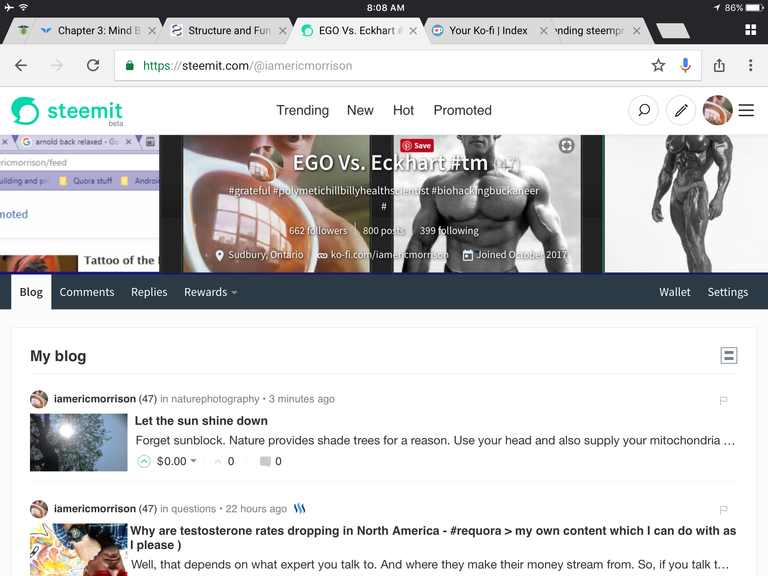Open the naturephotography category link

pyautogui.click(x=215, y=399)
